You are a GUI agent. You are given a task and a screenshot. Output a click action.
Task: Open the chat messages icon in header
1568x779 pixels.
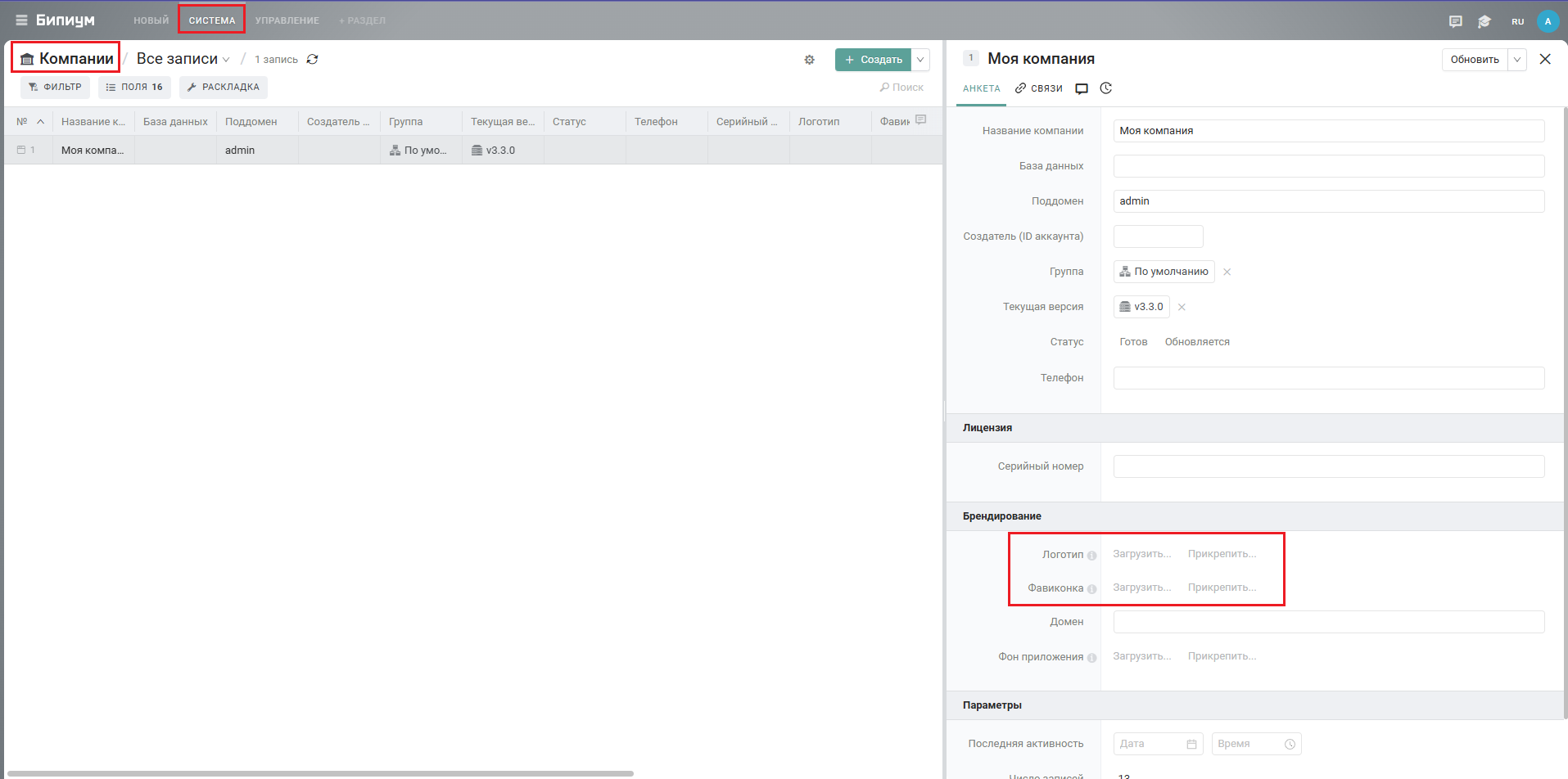1455,21
